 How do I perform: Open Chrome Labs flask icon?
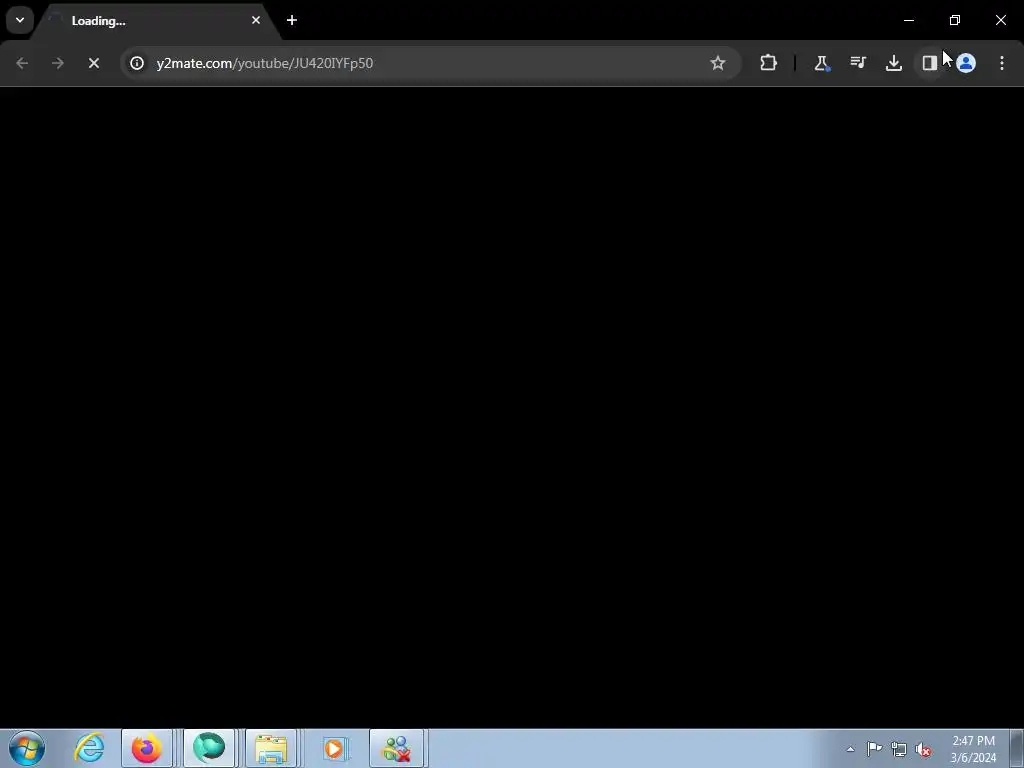(x=822, y=63)
